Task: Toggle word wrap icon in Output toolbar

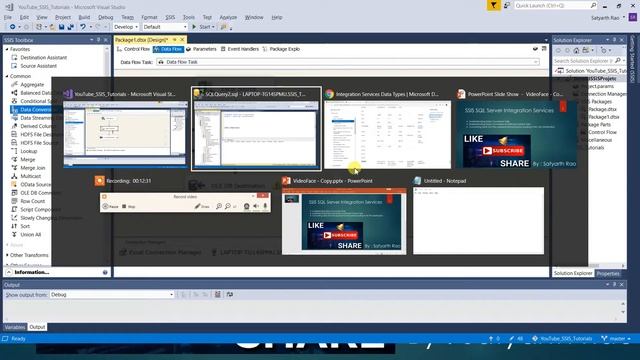Action: [x=230, y=294]
